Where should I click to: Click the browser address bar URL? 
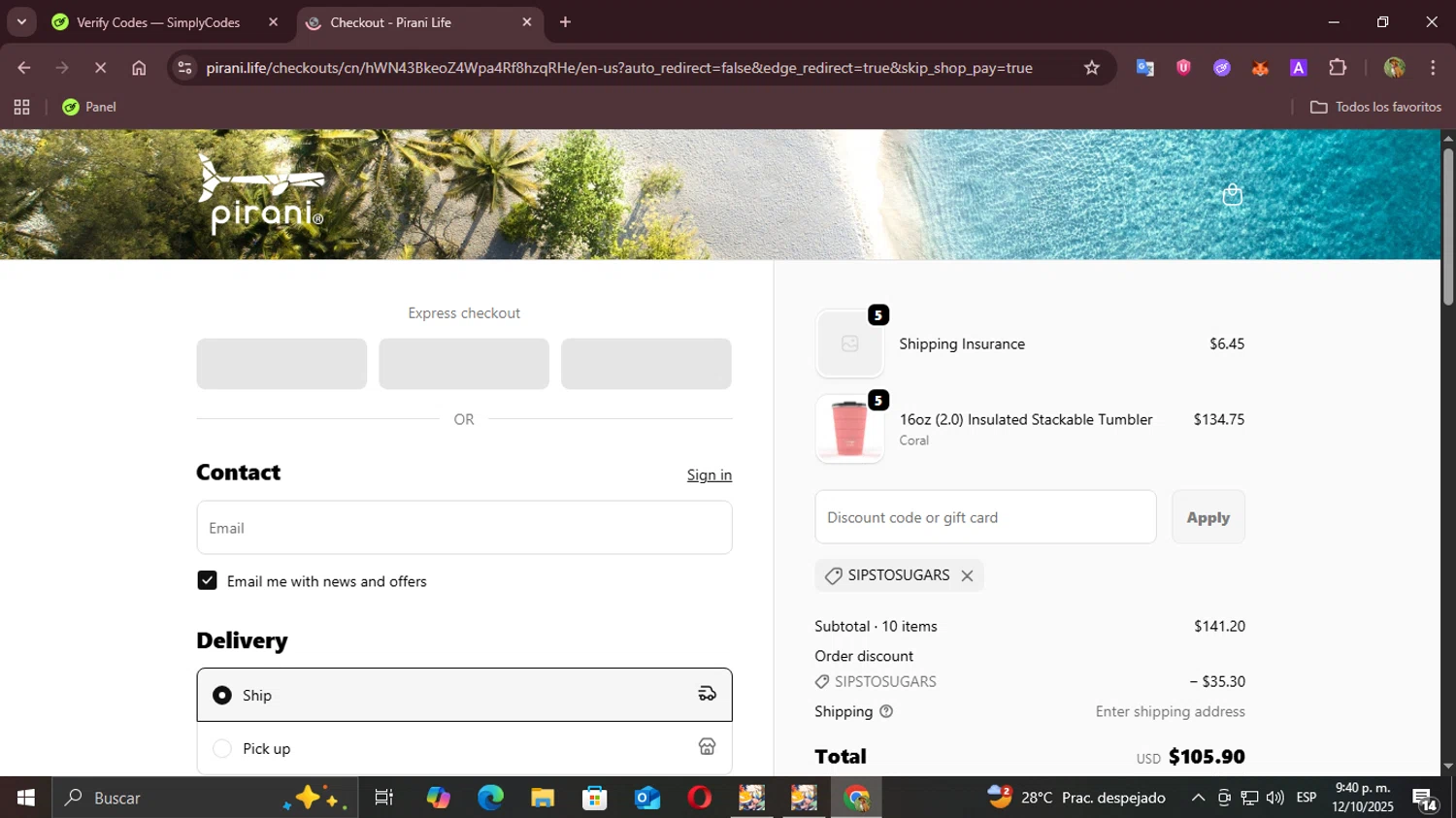[x=619, y=68]
